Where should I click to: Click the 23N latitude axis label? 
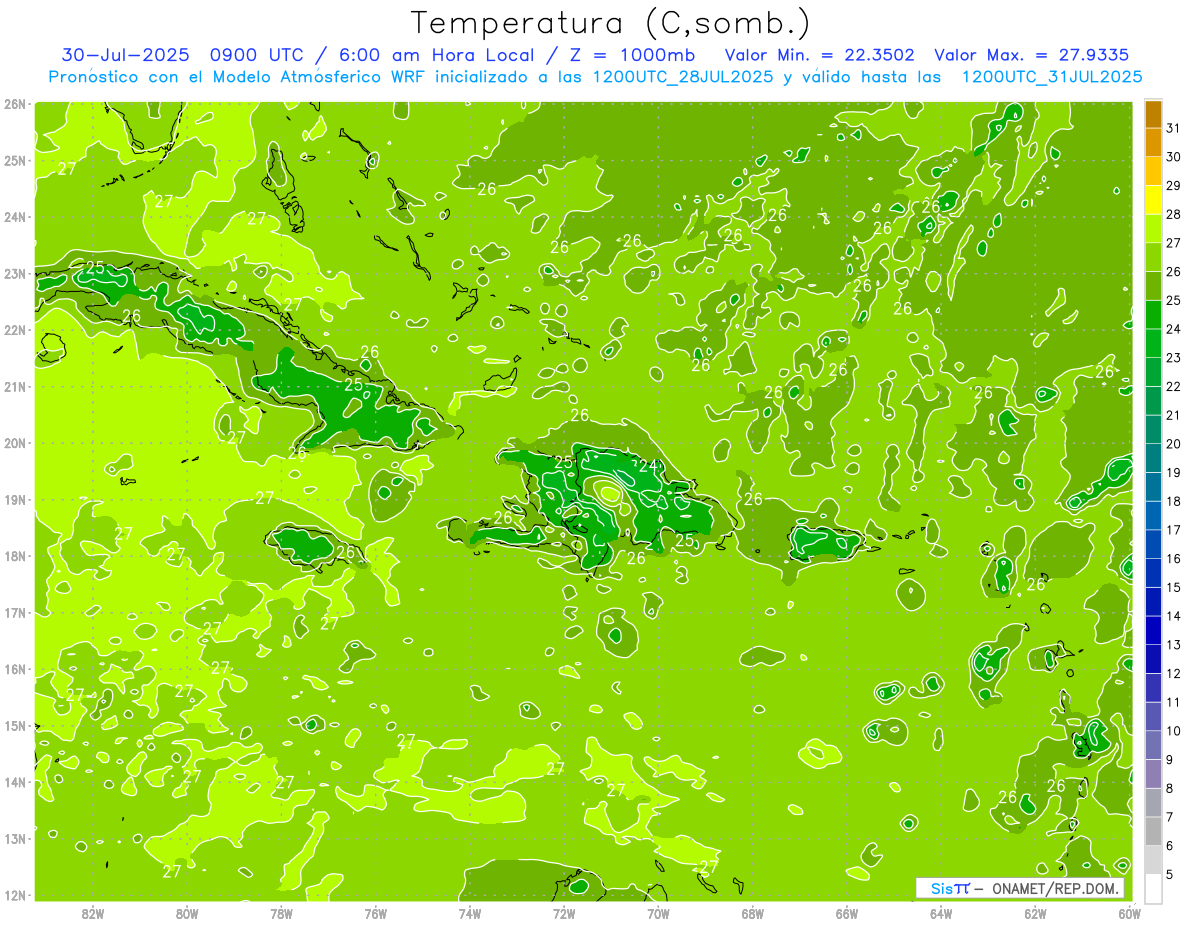coord(15,273)
